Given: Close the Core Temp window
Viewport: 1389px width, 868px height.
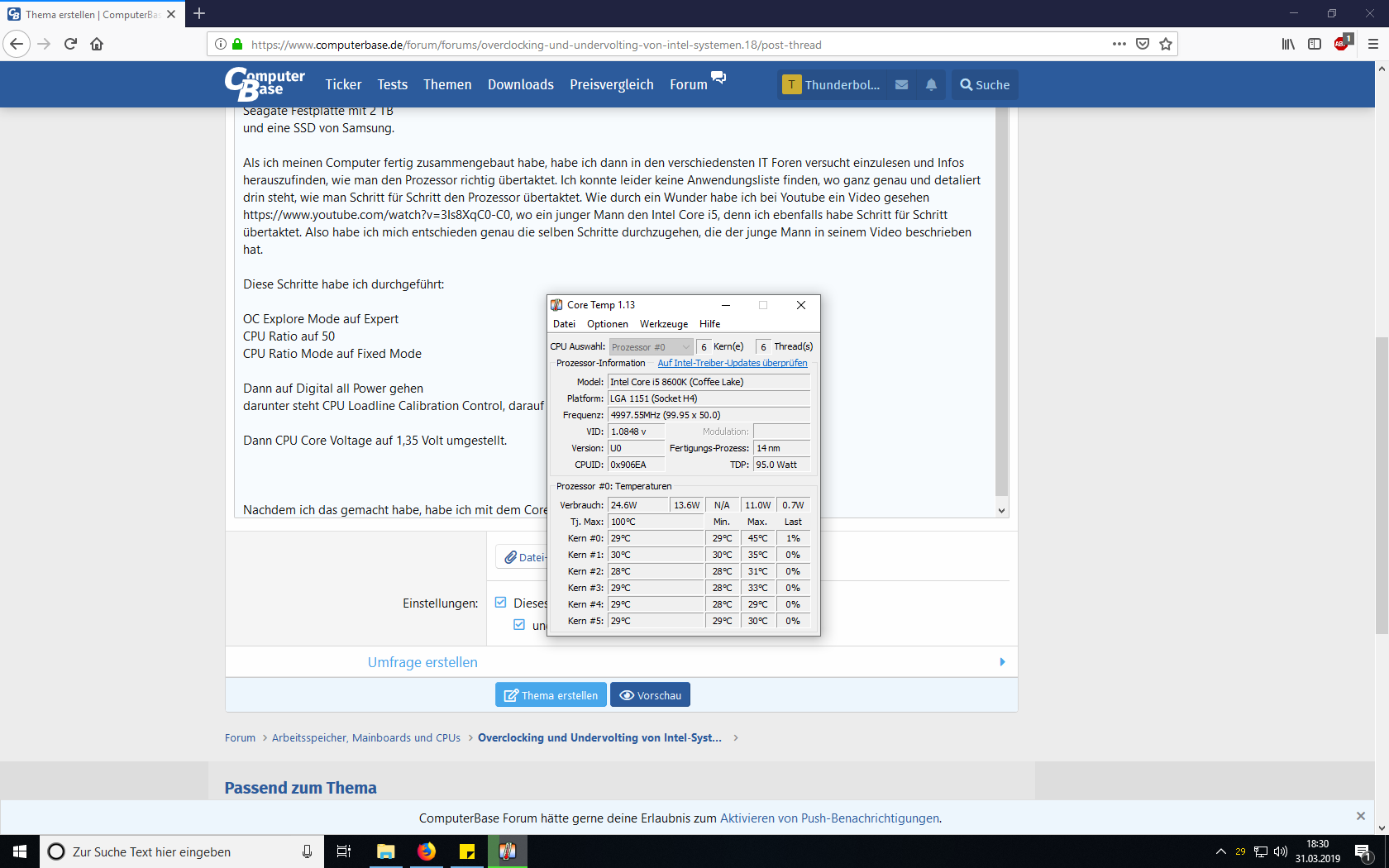Looking at the screenshot, I should (x=801, y=305).
